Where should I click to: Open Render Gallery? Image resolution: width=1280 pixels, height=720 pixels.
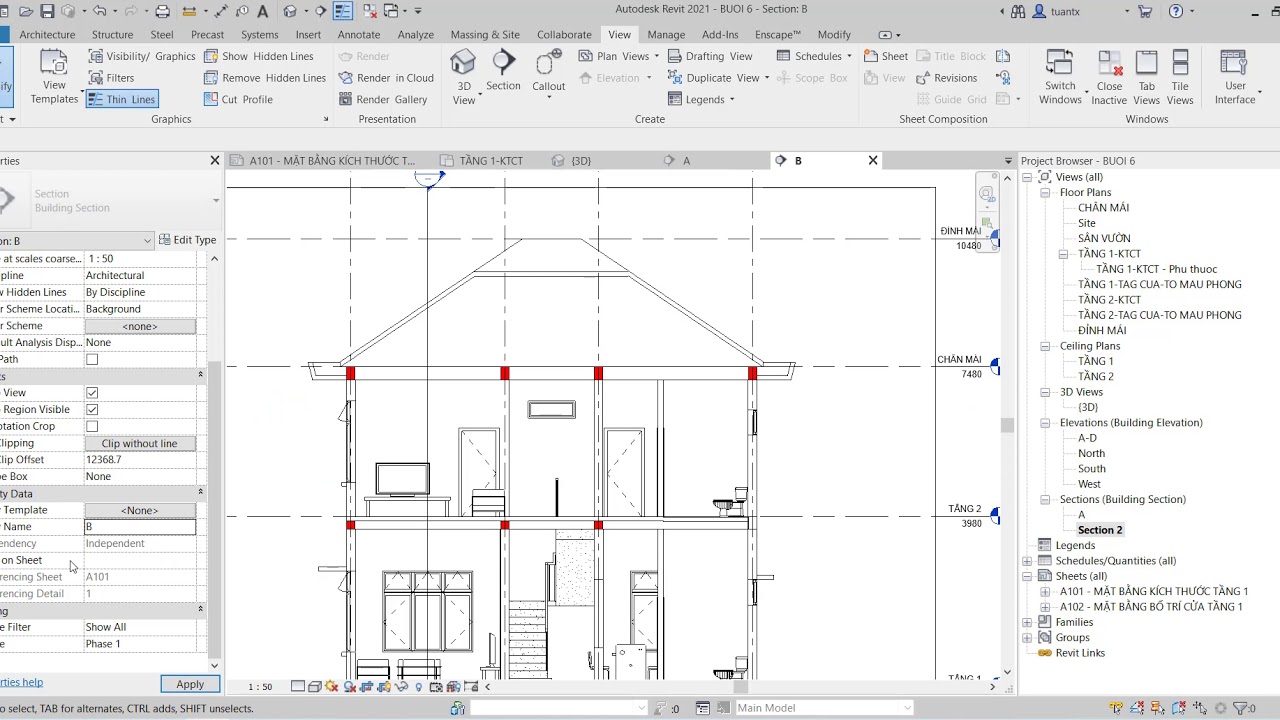[x=383, y=99]
